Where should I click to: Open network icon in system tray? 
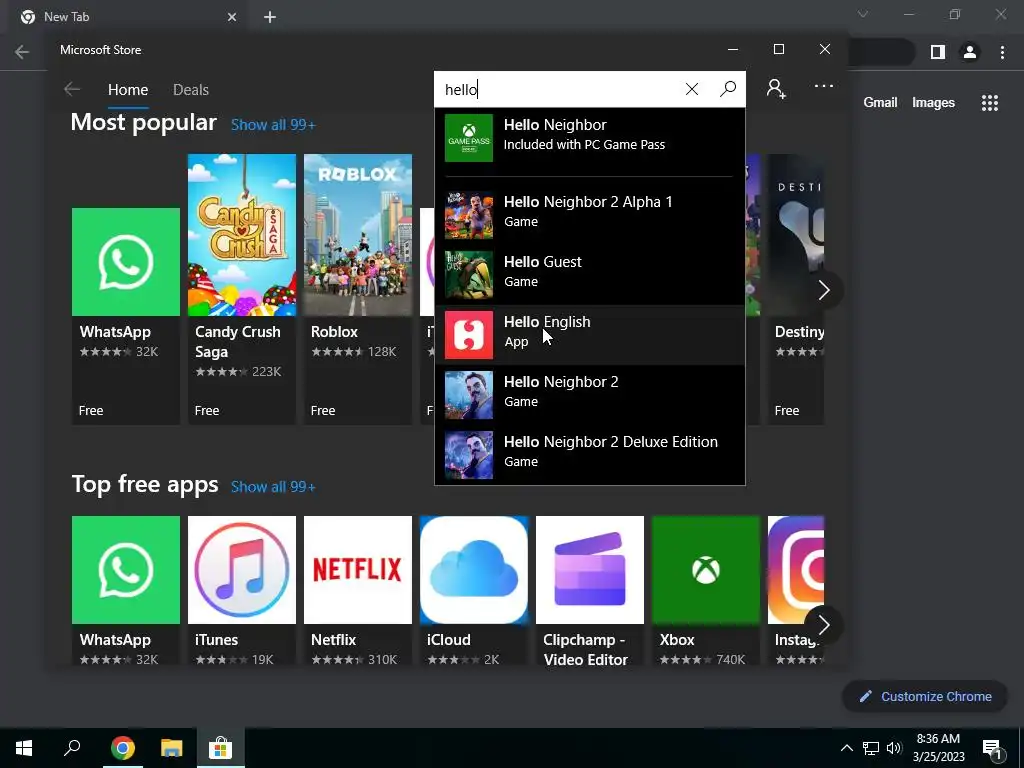(871, 748)
